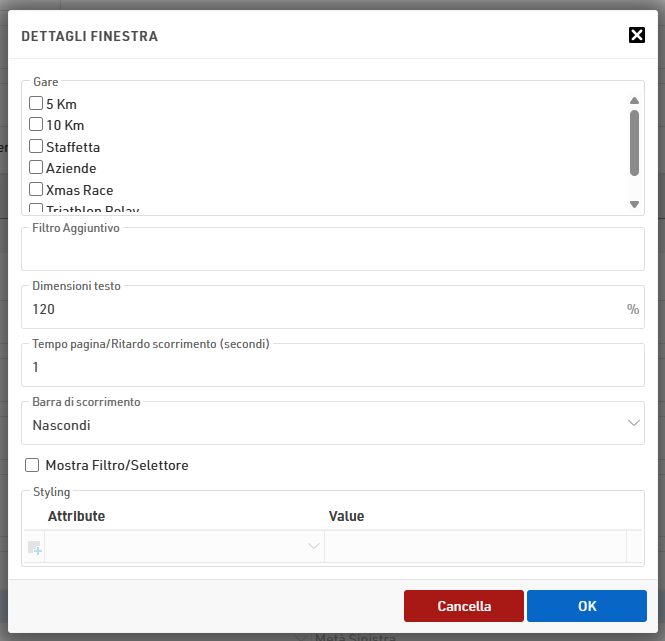The width and height of the screenshot is (665, 641).
Task: Check the 5 Km race checkbox
Action: [x=36, y=103]
